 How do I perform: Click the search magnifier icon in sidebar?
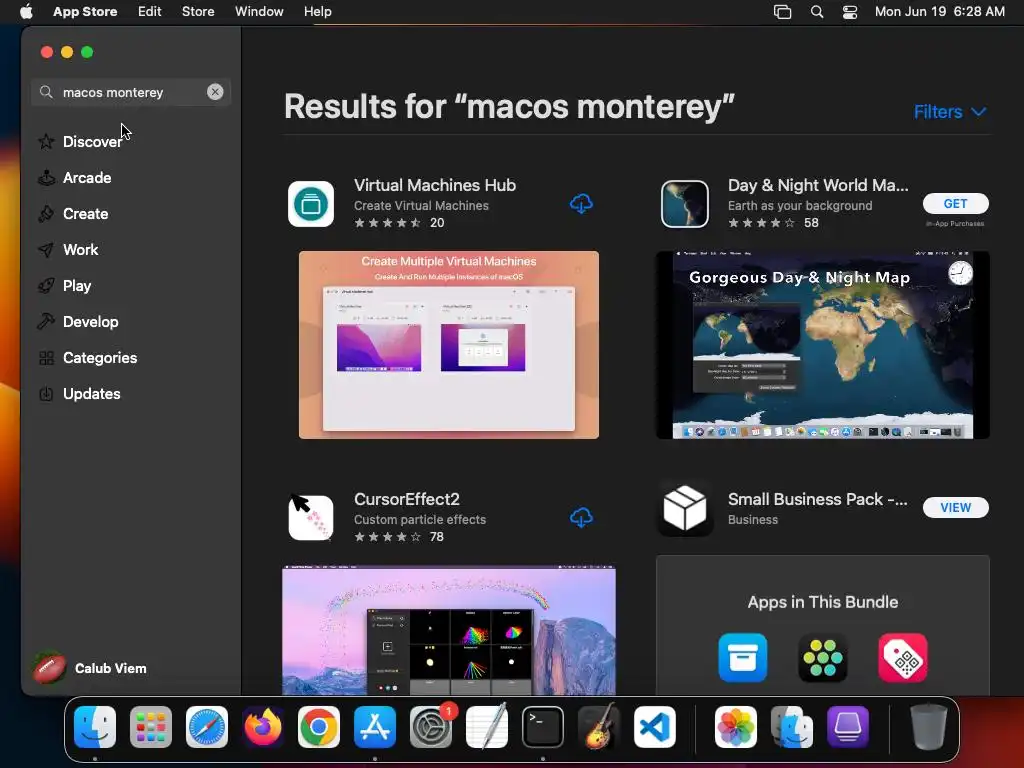(46, 92)
